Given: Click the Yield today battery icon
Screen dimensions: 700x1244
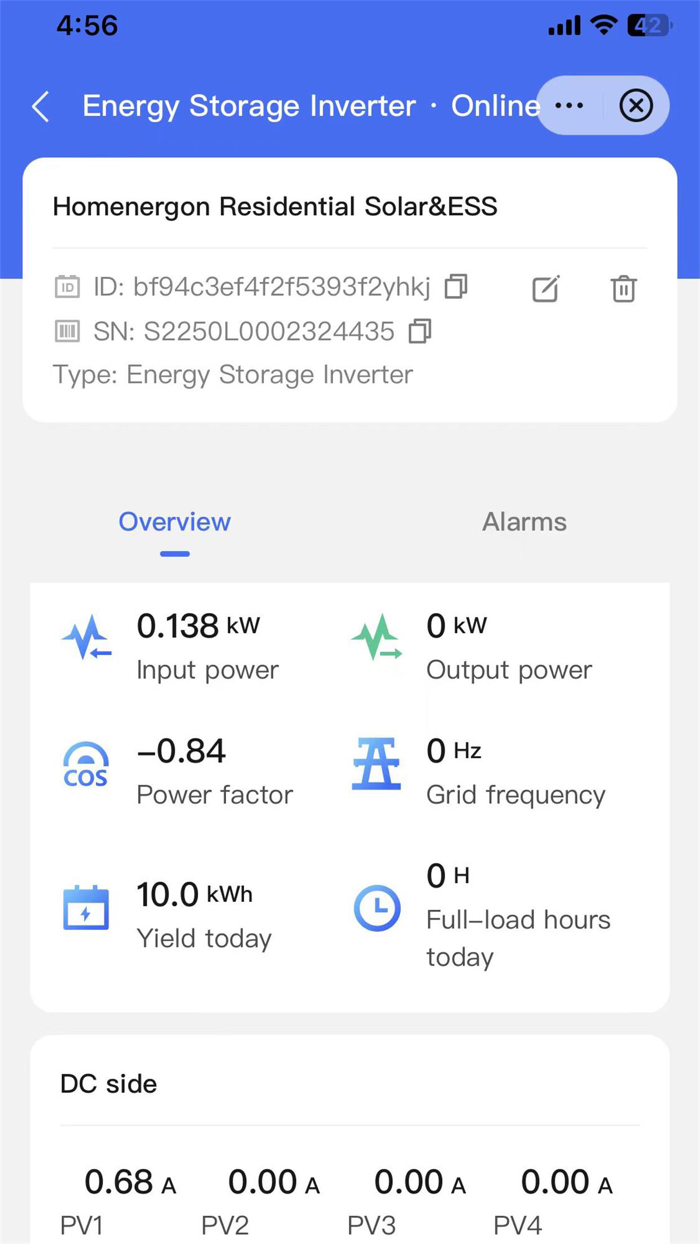Looking at the screenshot, I should point(85,907).
